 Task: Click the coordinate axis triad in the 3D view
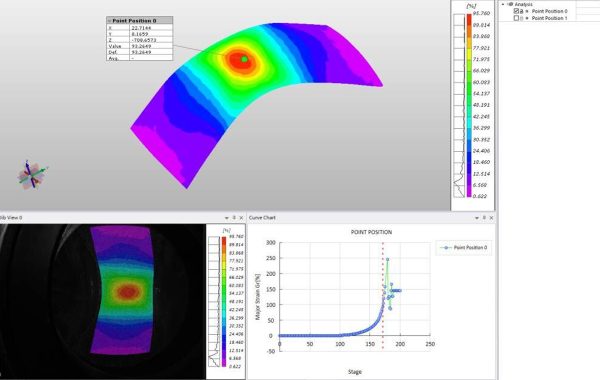click(32, 176)
